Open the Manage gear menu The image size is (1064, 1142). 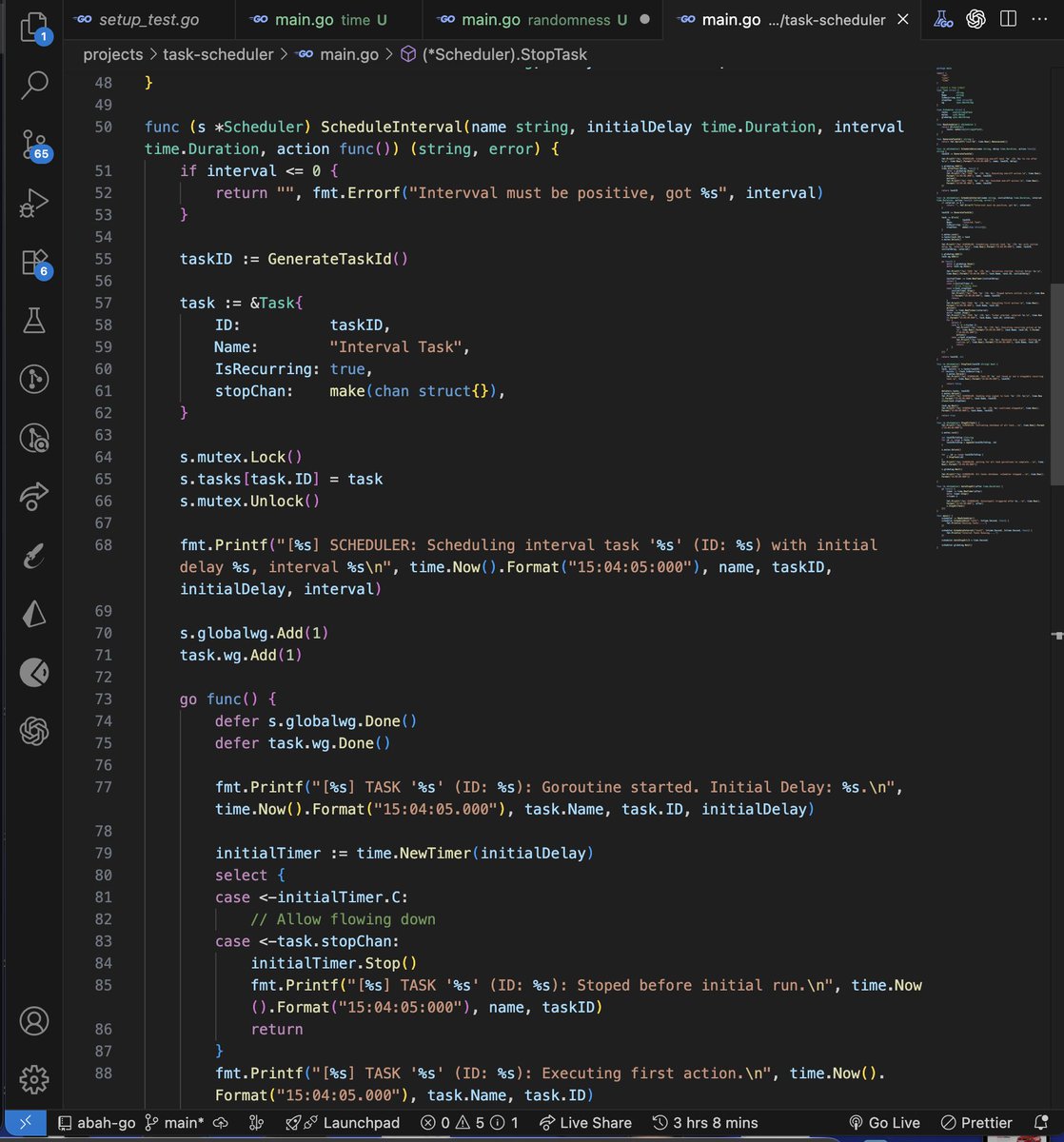[x=34, y=1079]
